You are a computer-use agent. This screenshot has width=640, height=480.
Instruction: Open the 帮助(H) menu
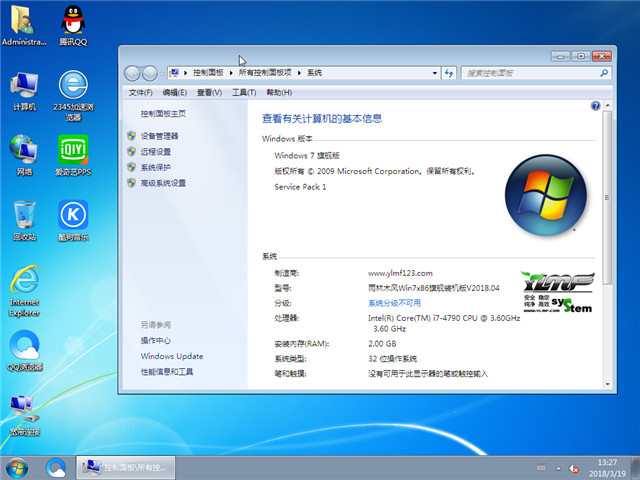click(x=279, y=93)
